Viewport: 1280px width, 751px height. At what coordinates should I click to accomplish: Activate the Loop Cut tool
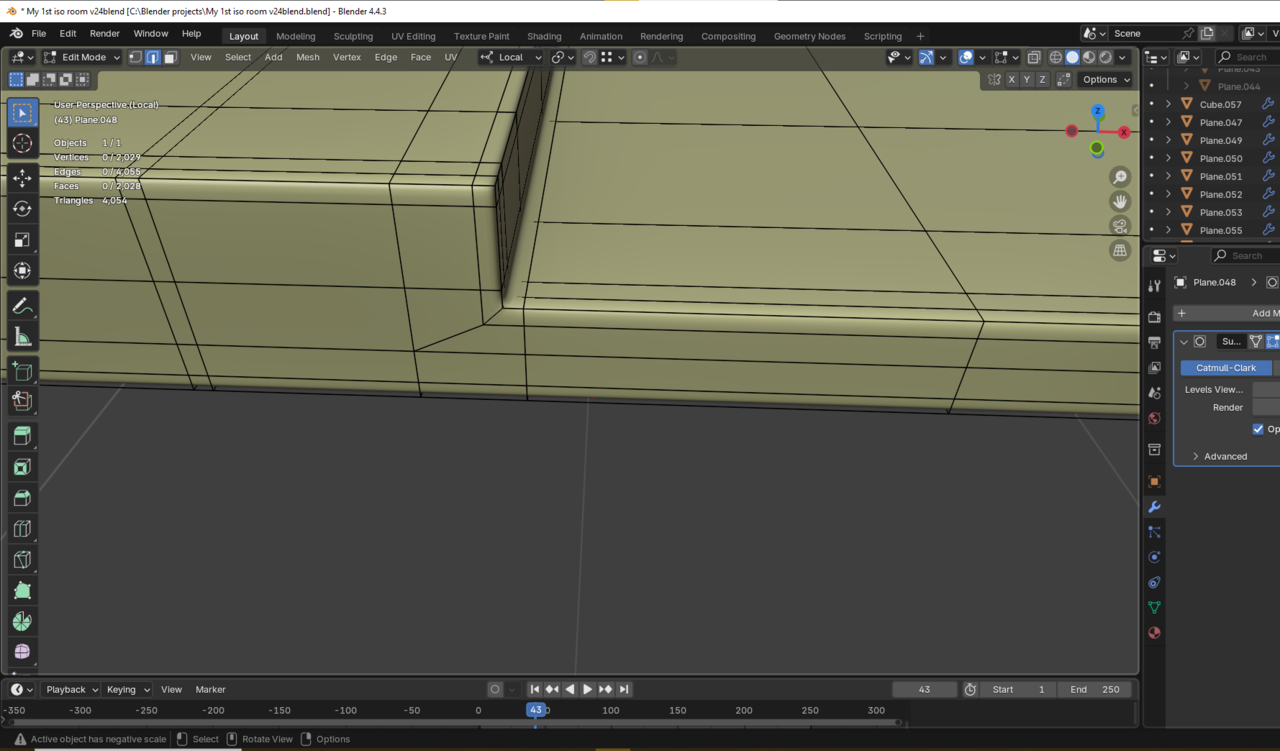22,529
